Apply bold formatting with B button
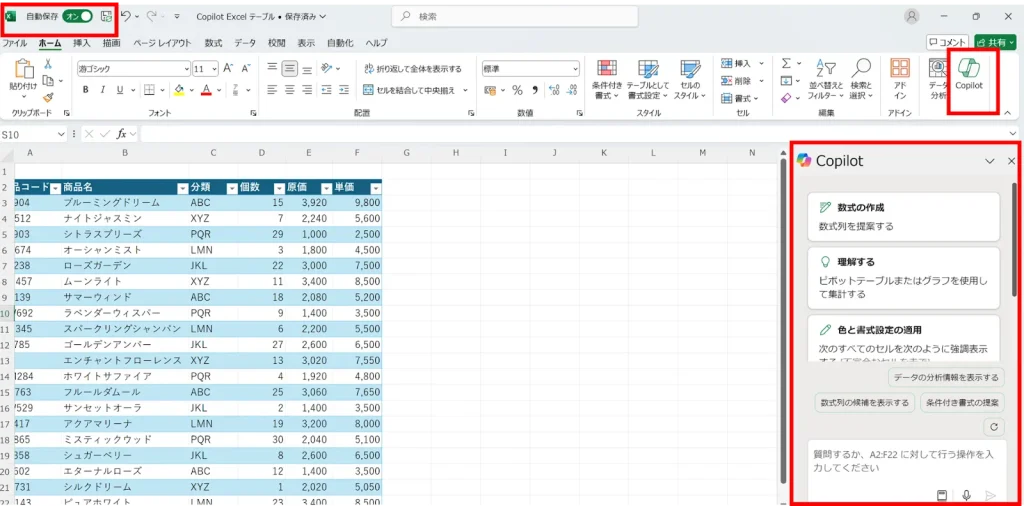 coord(86,90)
